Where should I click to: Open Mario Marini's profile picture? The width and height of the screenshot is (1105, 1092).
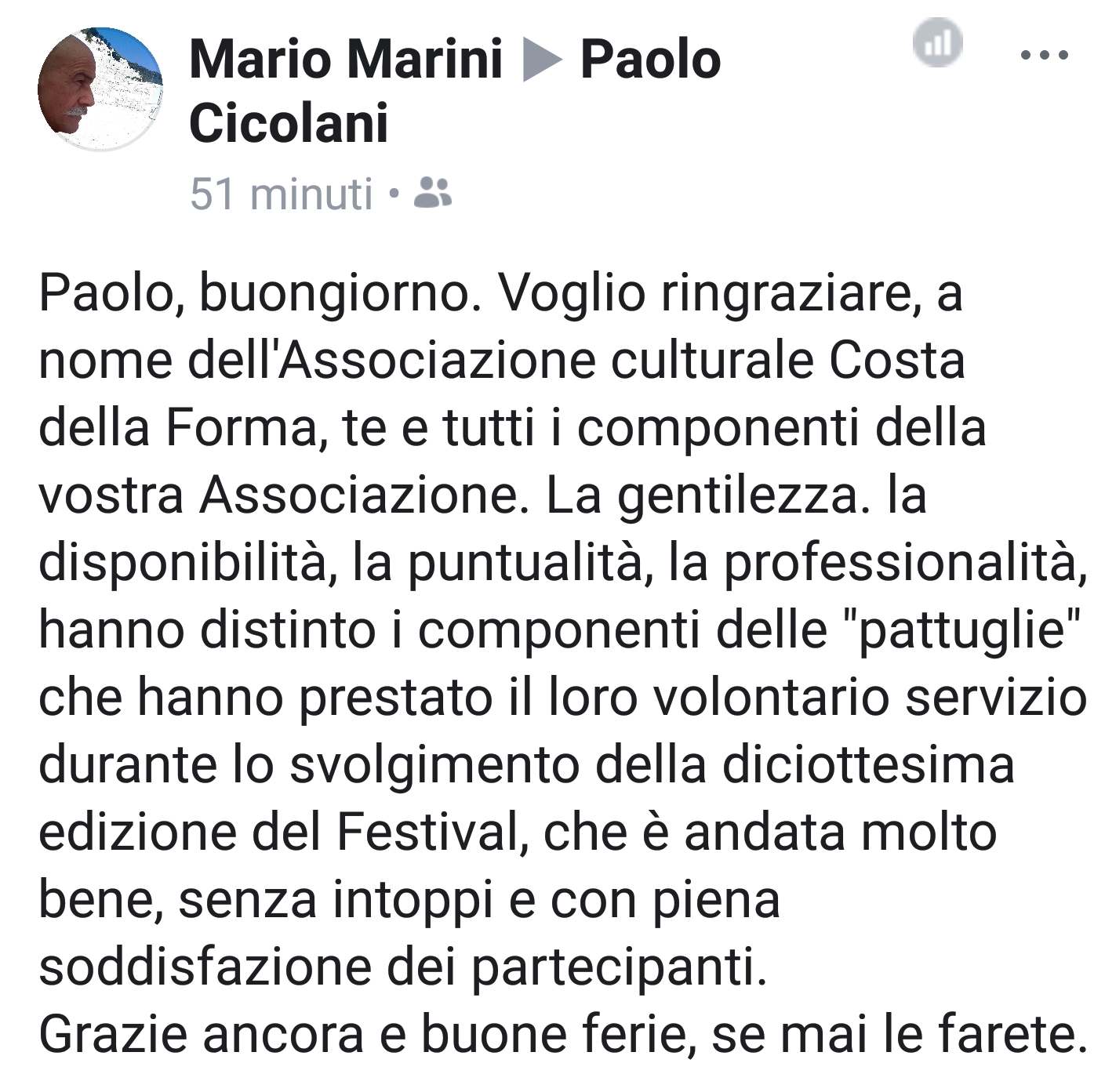click(100, 88)
